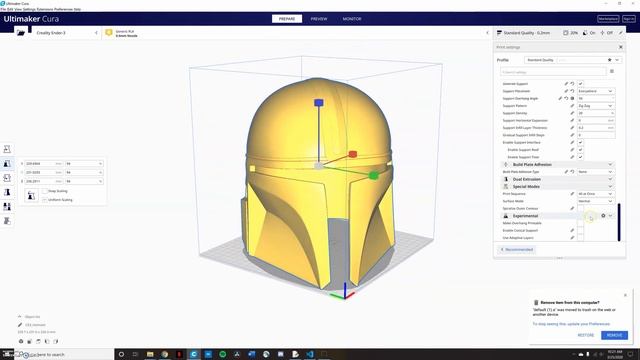Reset Generate Support to default via revert arrow
This screenshot has width=640, height=360.
[x=572, y=84]
